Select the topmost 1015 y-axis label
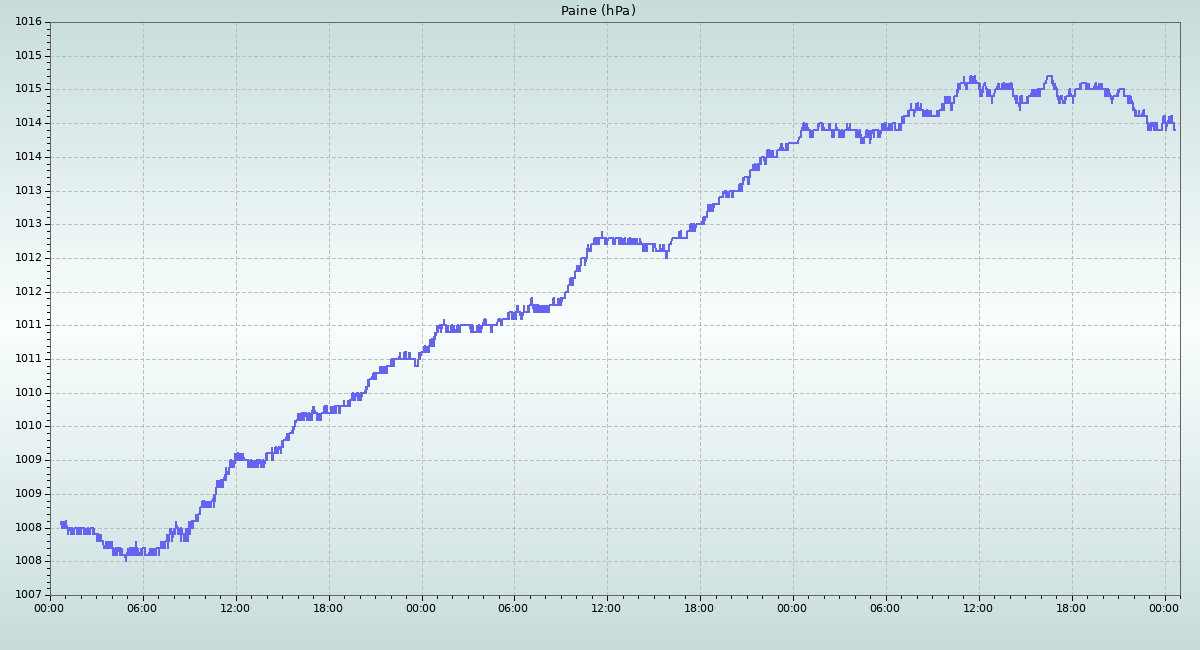This screenshot has width=1200, height=650. 28,56
